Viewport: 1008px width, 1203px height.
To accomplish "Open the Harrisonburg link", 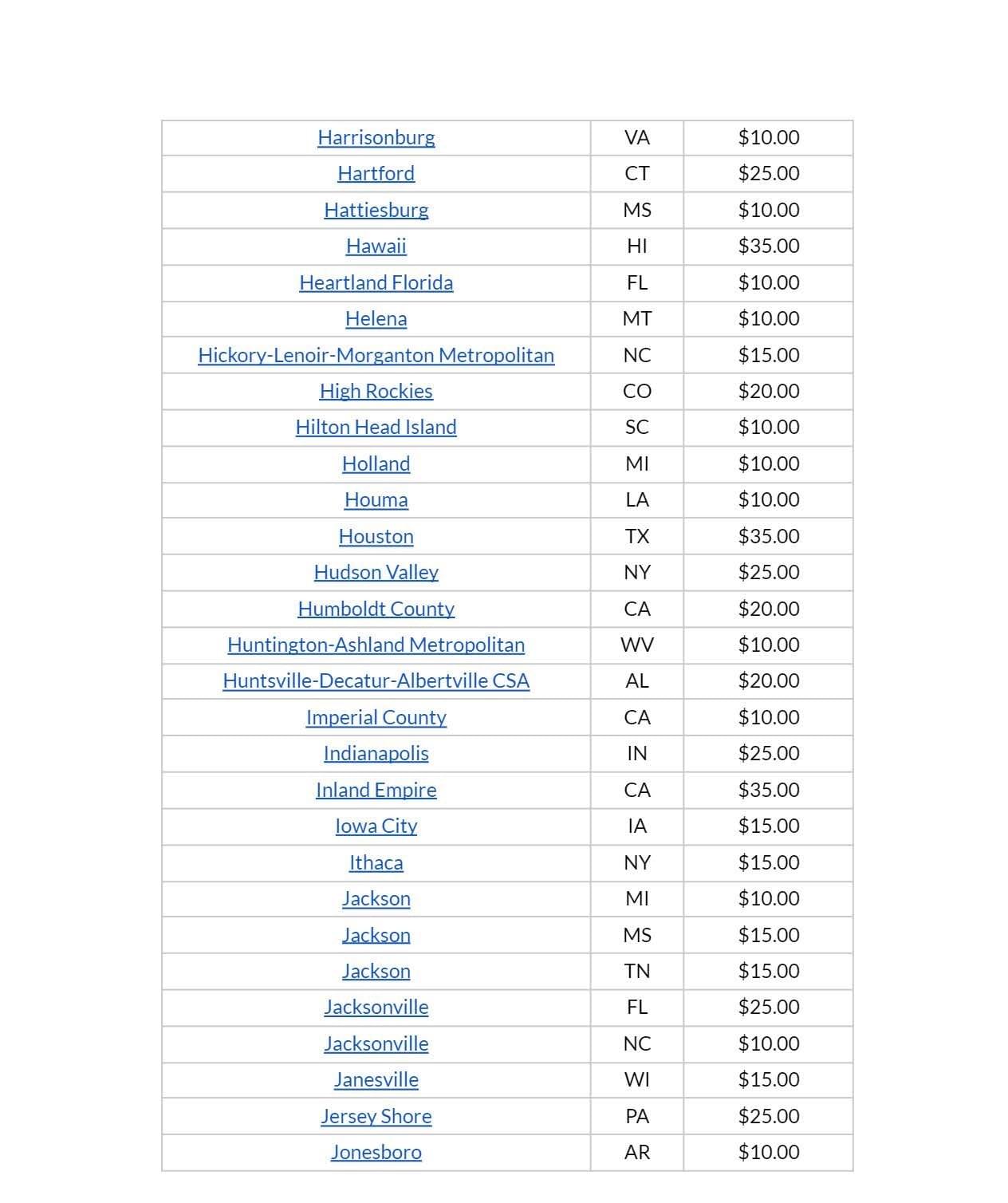I will 376,137.
